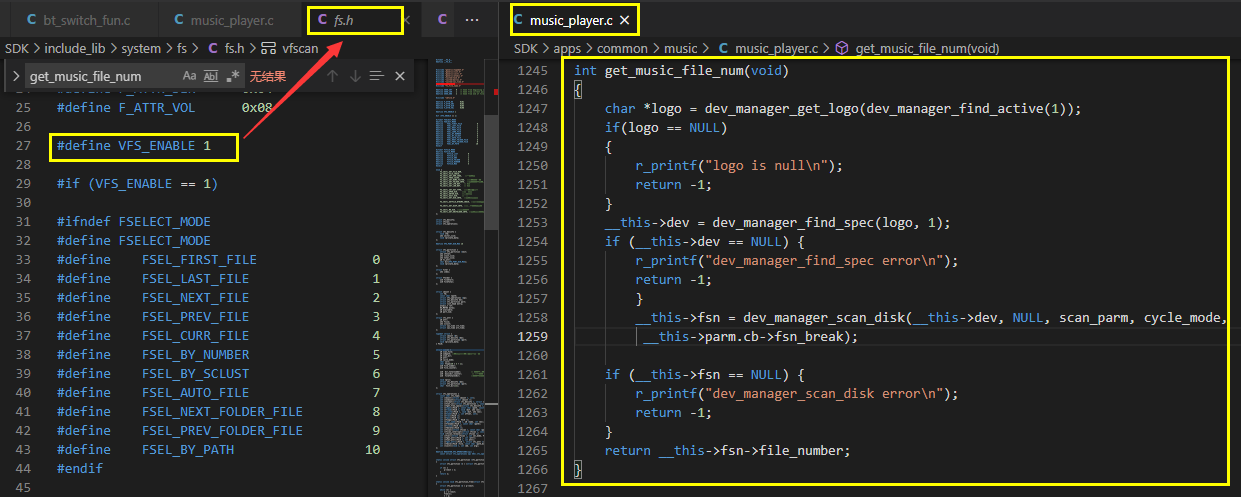Viewport: 1241px width, 497px height.
Task: Click FSEL_NEXT_FILE macro name
Action: tap(195, 298)
